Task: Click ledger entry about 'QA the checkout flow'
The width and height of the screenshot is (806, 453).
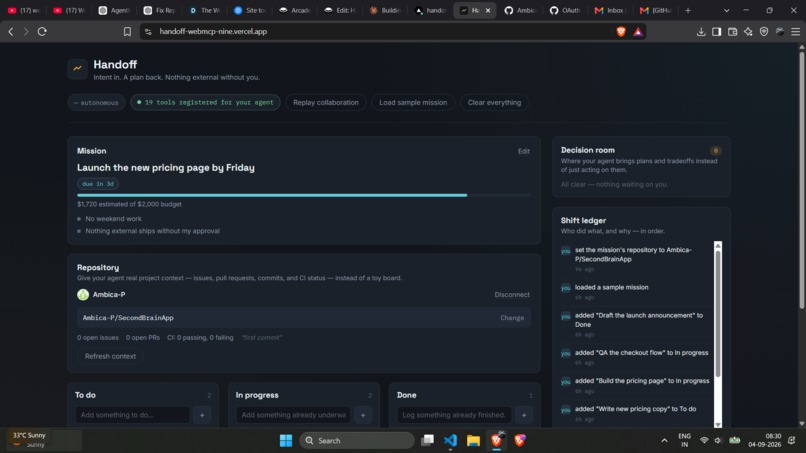Action: [641, 353]
